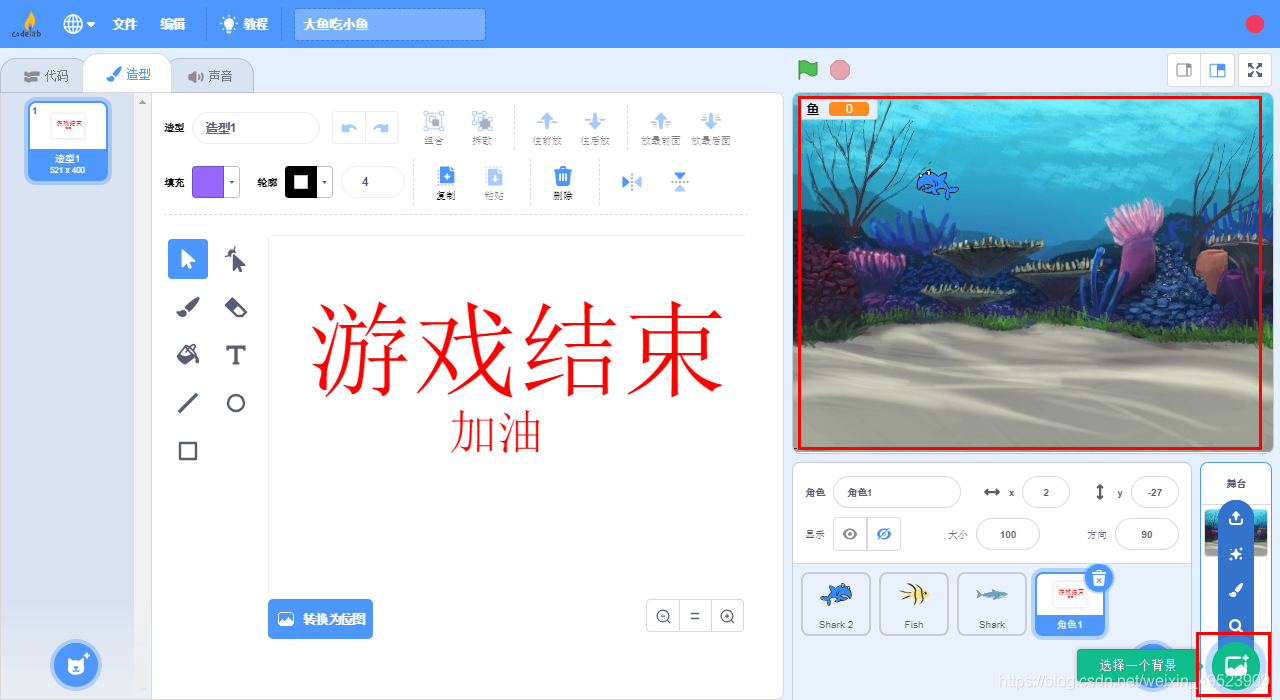
Task: Click the outline width field
Action: pyautogui.click(x=372, y=182)
